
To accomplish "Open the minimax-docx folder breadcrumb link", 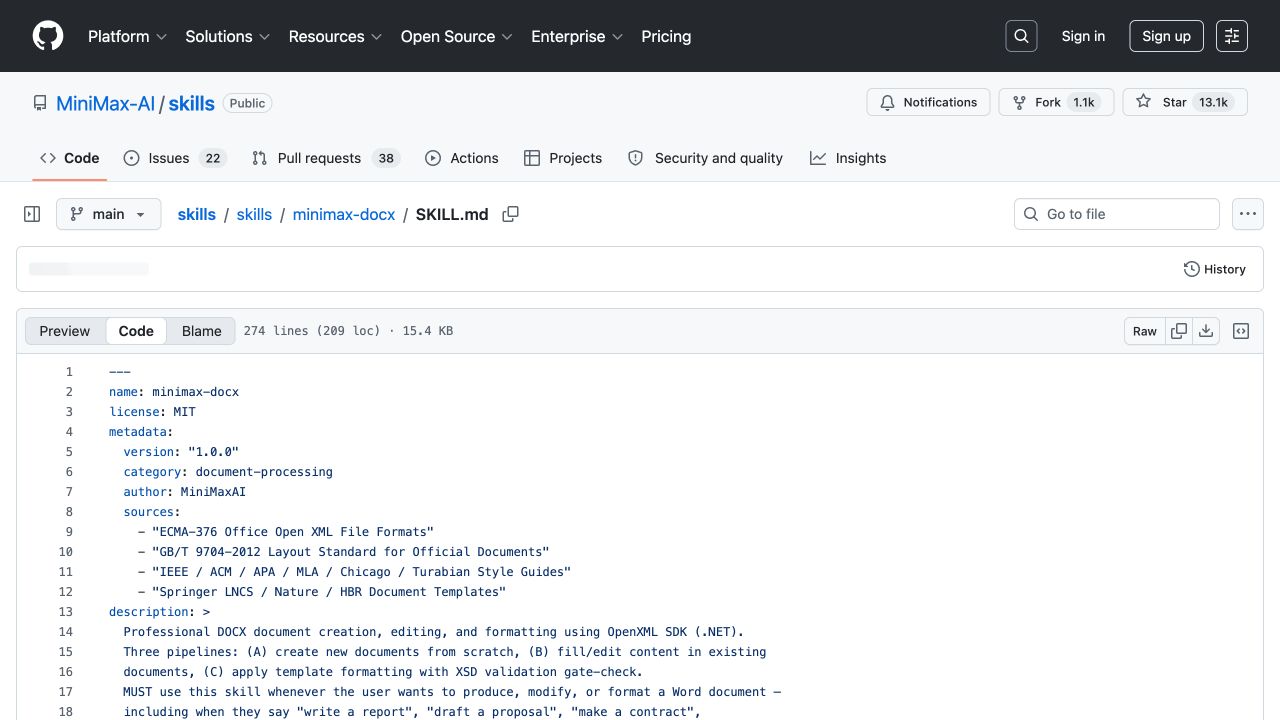I will point(344,214).
